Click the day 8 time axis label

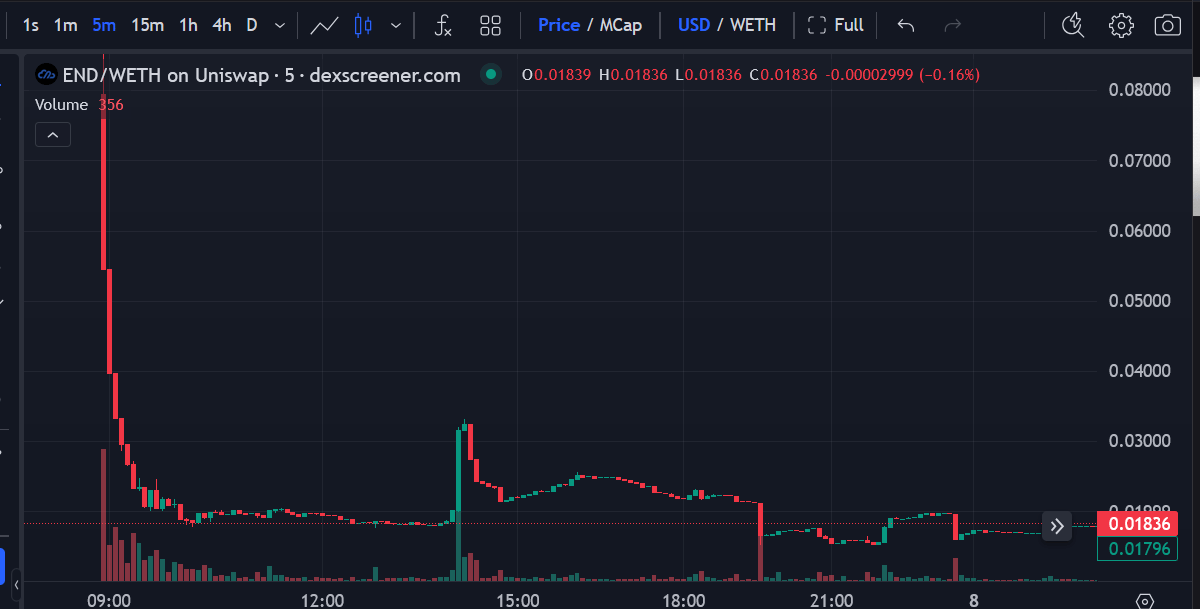(x=973, y=601)
